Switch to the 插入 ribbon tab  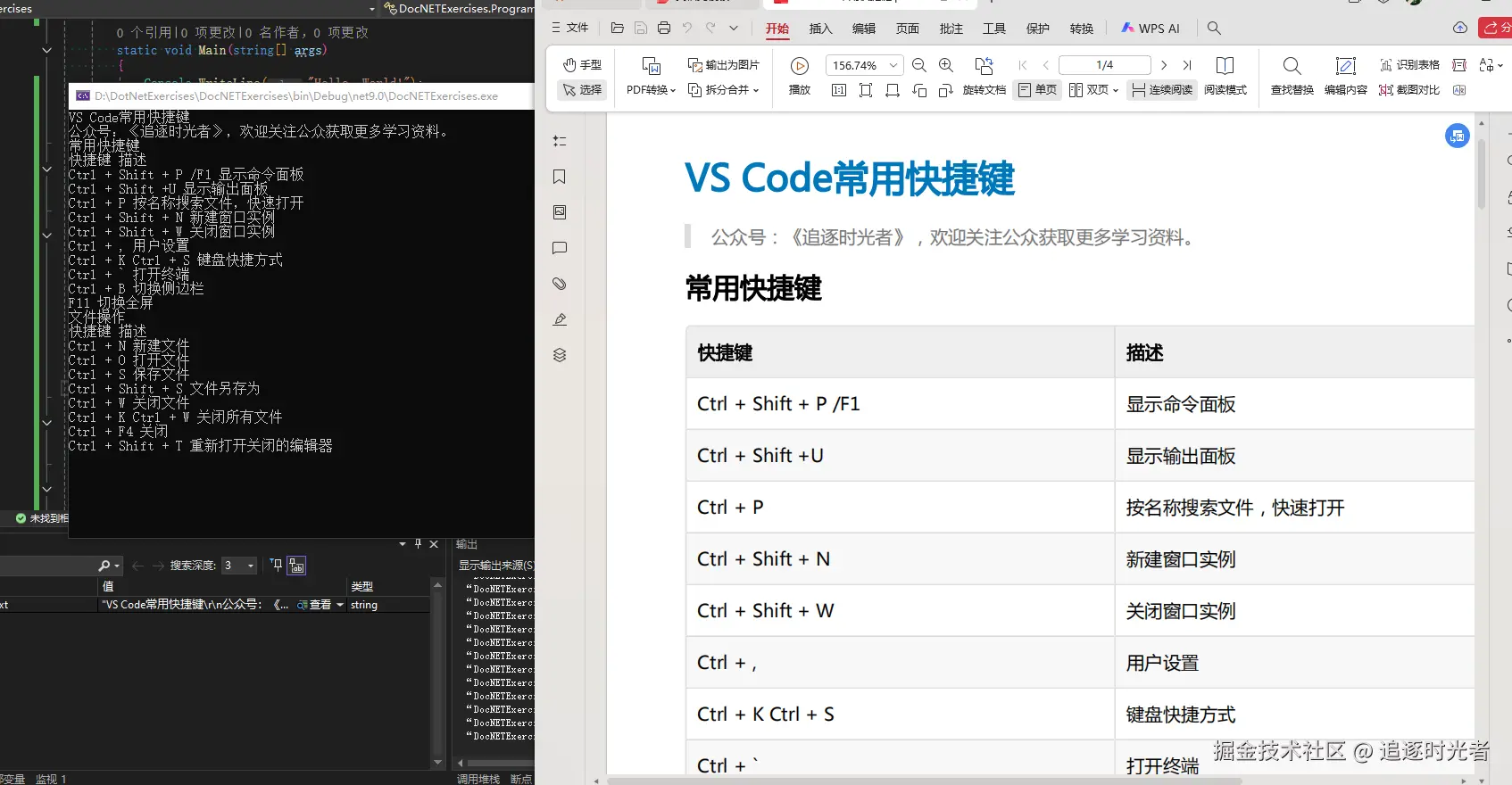pyautogui.click(x=820, y=29)
